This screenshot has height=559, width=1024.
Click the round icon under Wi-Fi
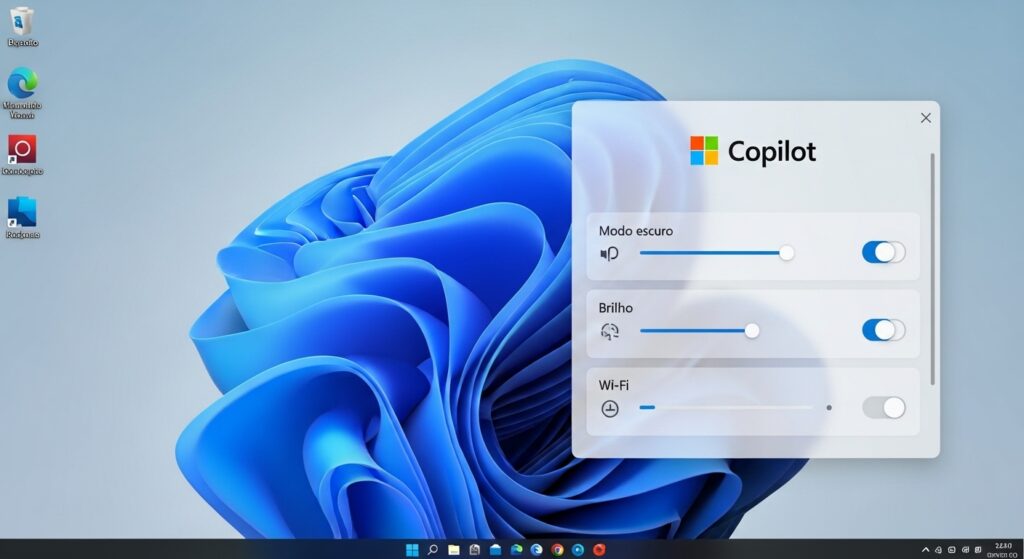[x=609, y=409]
